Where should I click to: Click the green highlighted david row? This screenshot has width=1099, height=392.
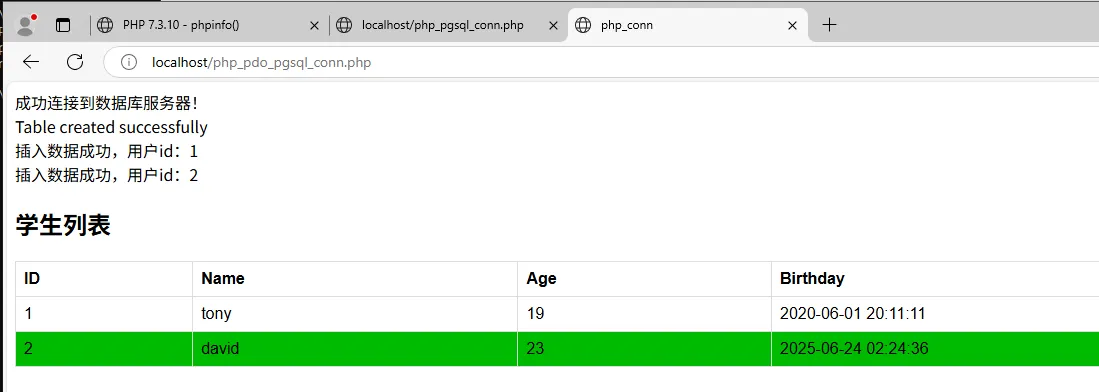(x=557, y=349)
